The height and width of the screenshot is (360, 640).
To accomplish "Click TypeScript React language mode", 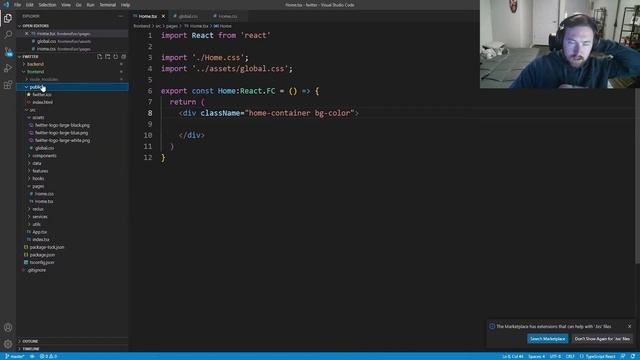I will tap(598, 356).
